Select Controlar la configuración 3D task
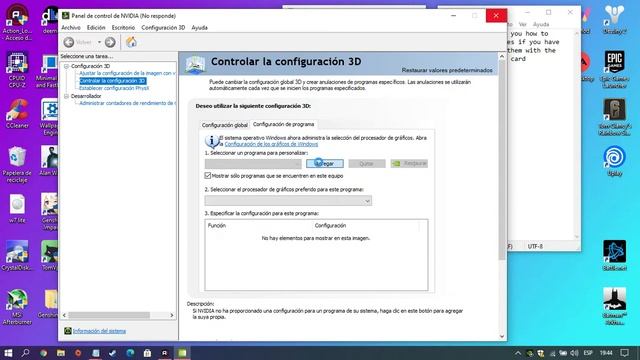The height and width of the screenshot is (360, 640). click(113, 81)
